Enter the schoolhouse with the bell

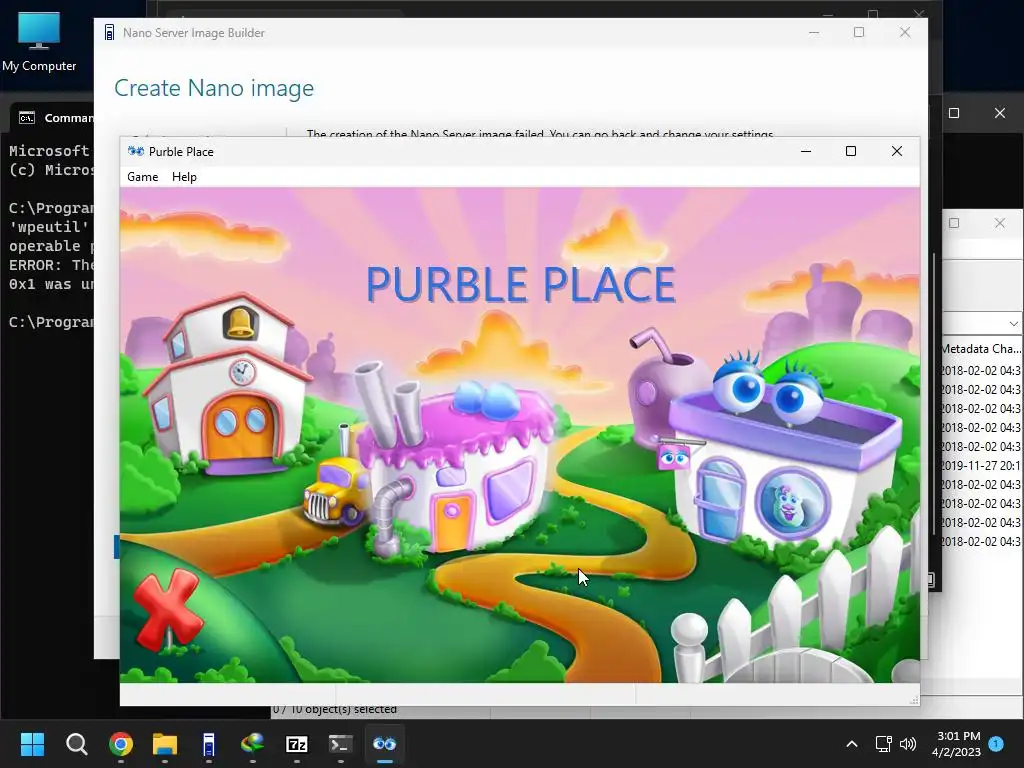point(227,385)
